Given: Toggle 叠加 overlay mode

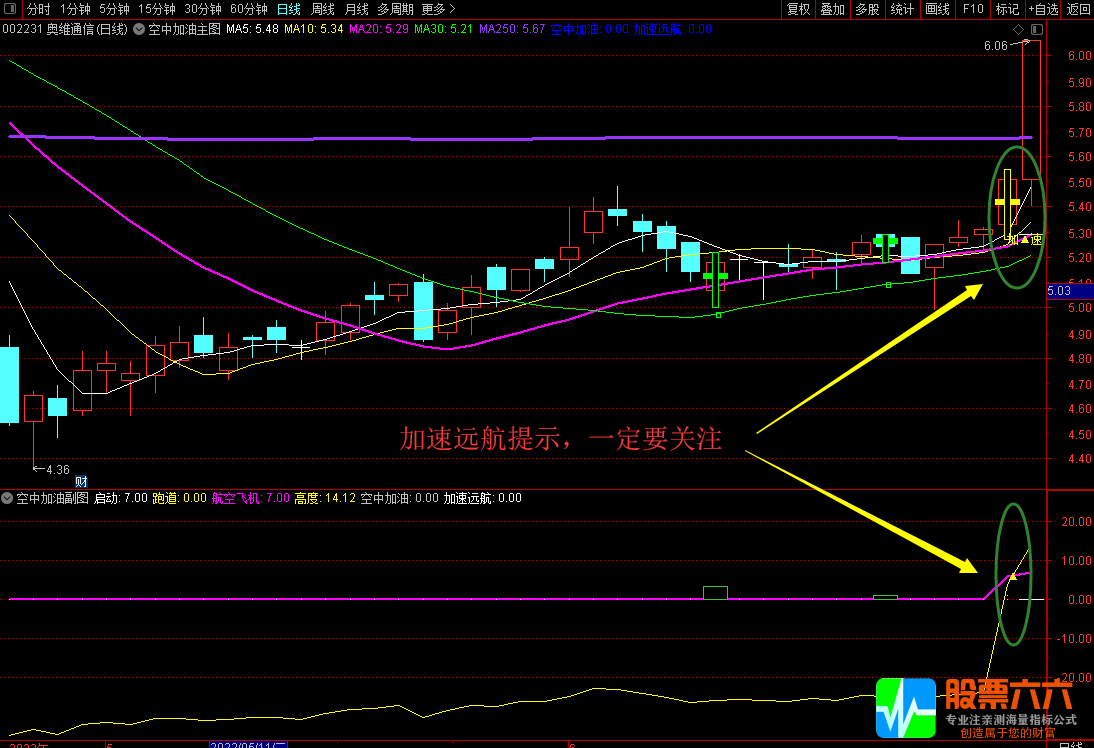Looking at the screenshot, I should (832, 9).
